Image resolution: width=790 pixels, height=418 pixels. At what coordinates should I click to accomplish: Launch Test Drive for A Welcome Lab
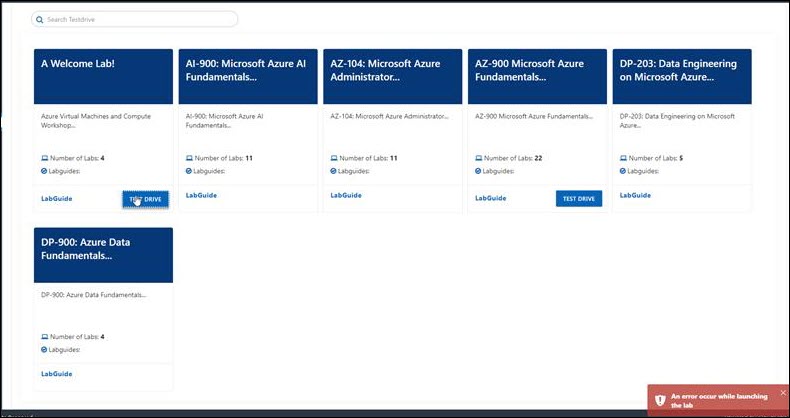[x=146, y=199]
